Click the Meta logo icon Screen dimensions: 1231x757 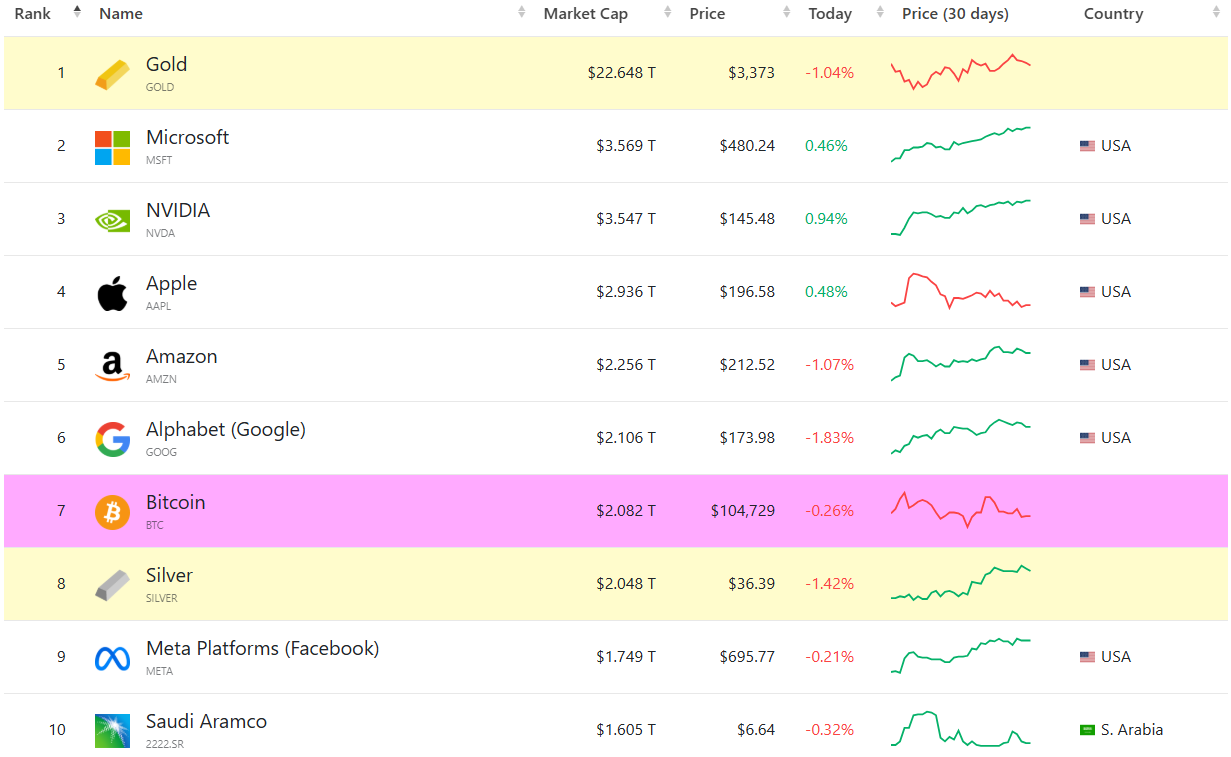[112, 658]
